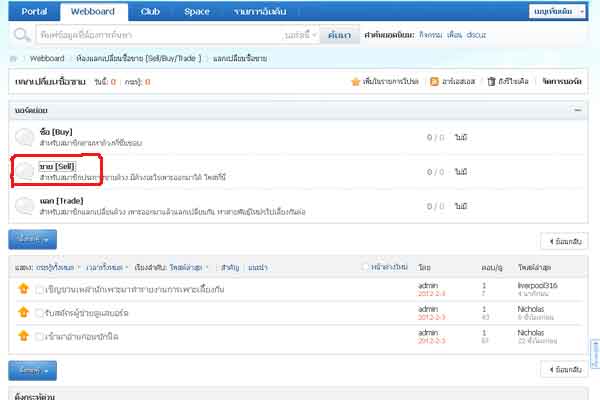Enable the new-window checkbox in list header
600x400 pixels.
[365, 267]
